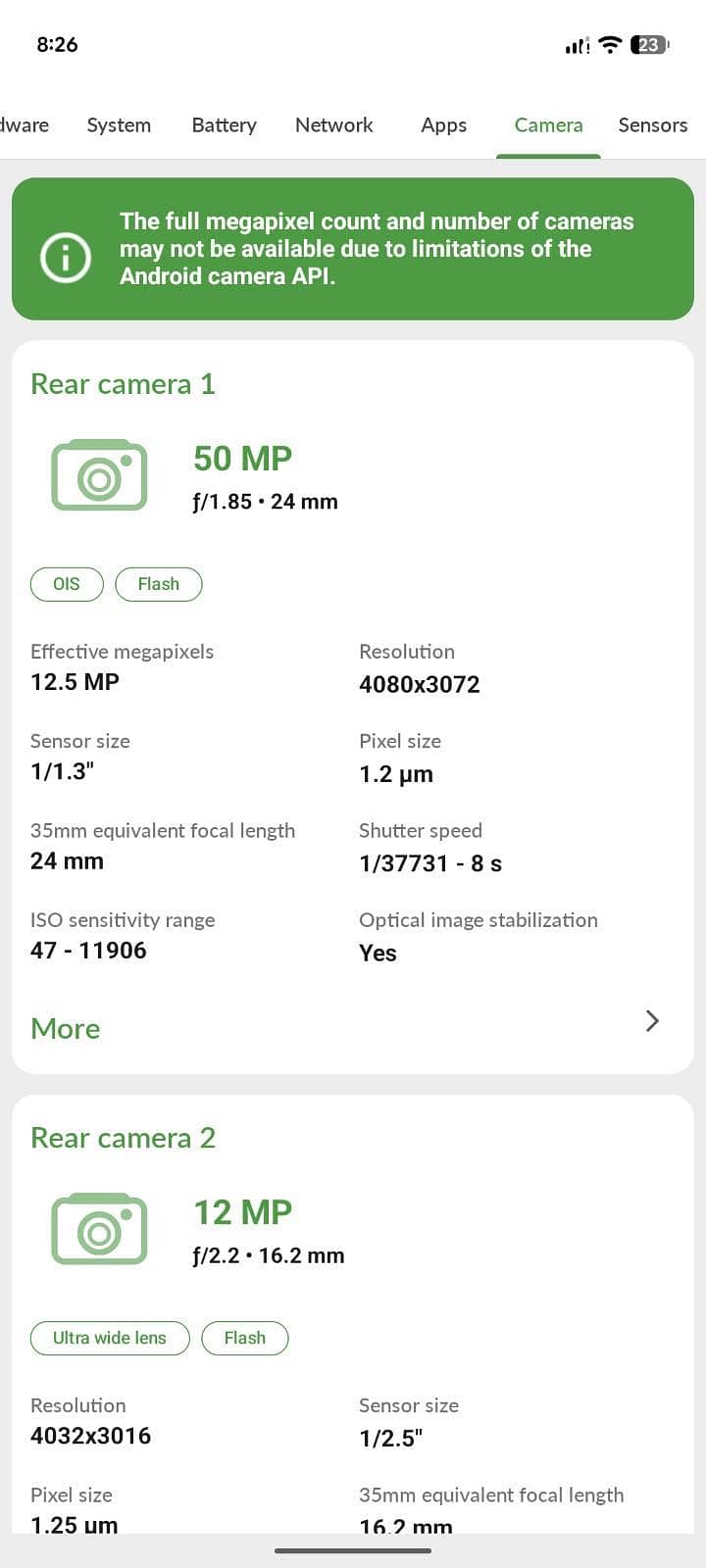Tap the Shutter speed label
This screenshot has width=706, height=1568.
tap(421, 830)
